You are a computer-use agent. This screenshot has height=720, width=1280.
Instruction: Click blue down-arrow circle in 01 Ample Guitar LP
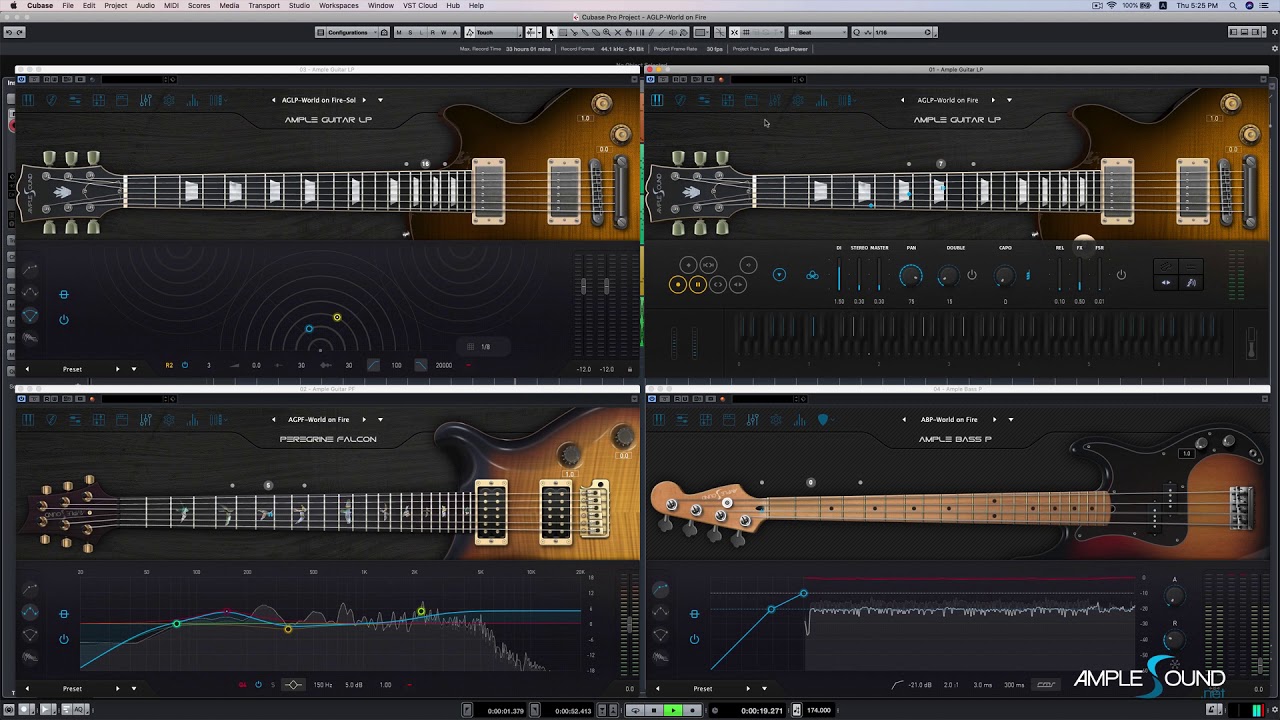tap(779, 275)
